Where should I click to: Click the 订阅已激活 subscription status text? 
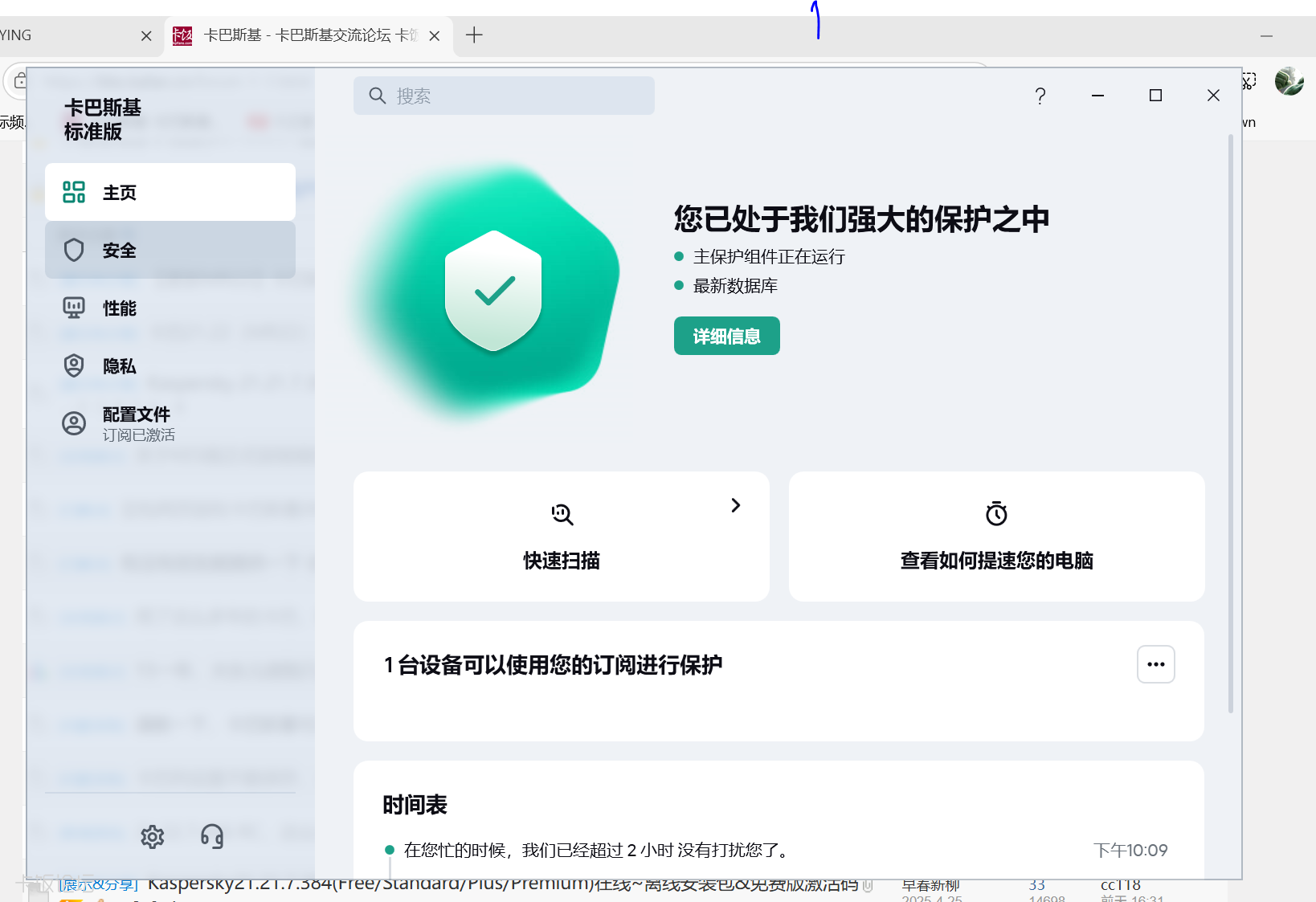point(139,435)
